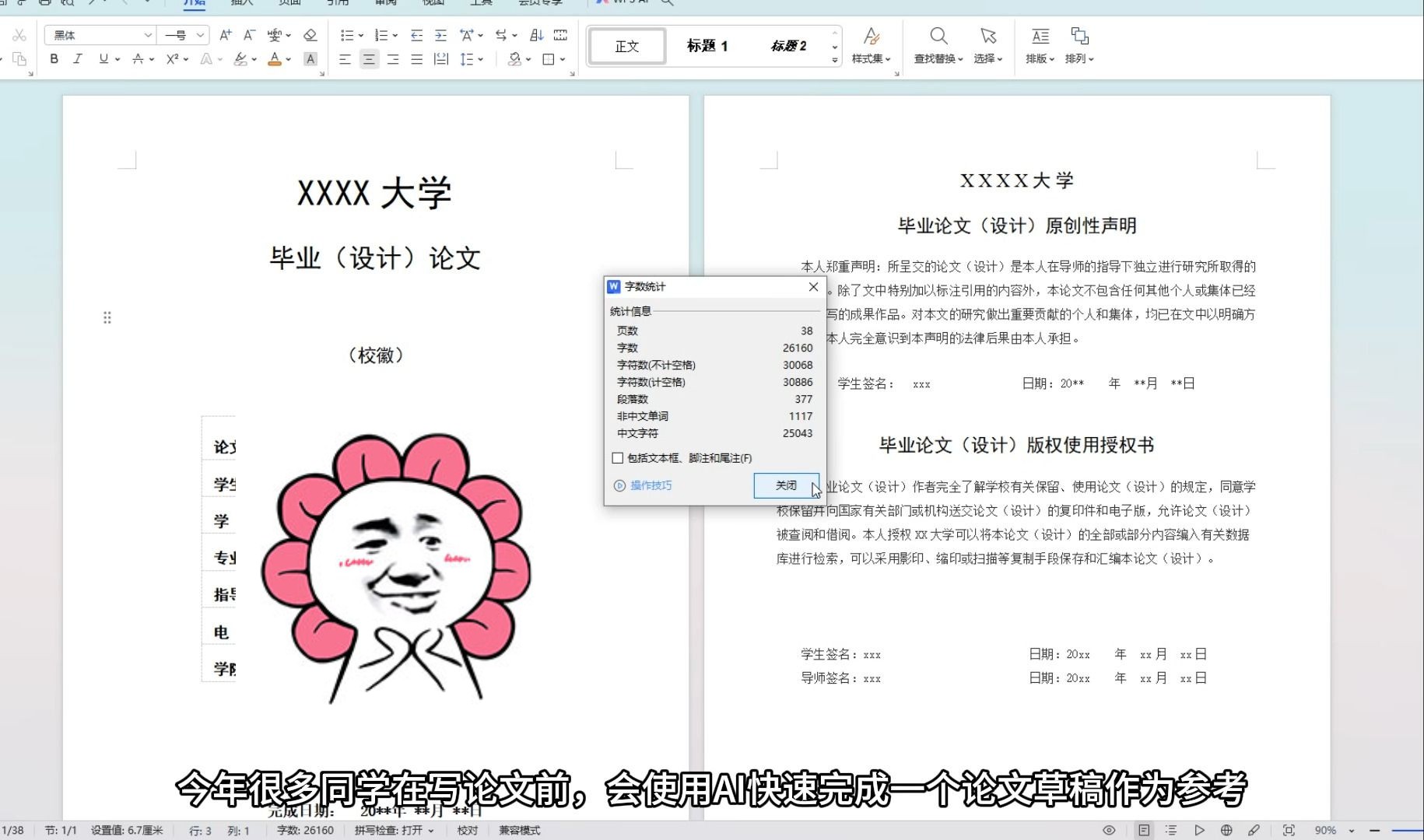Increase font size with A+ icon

226,35
